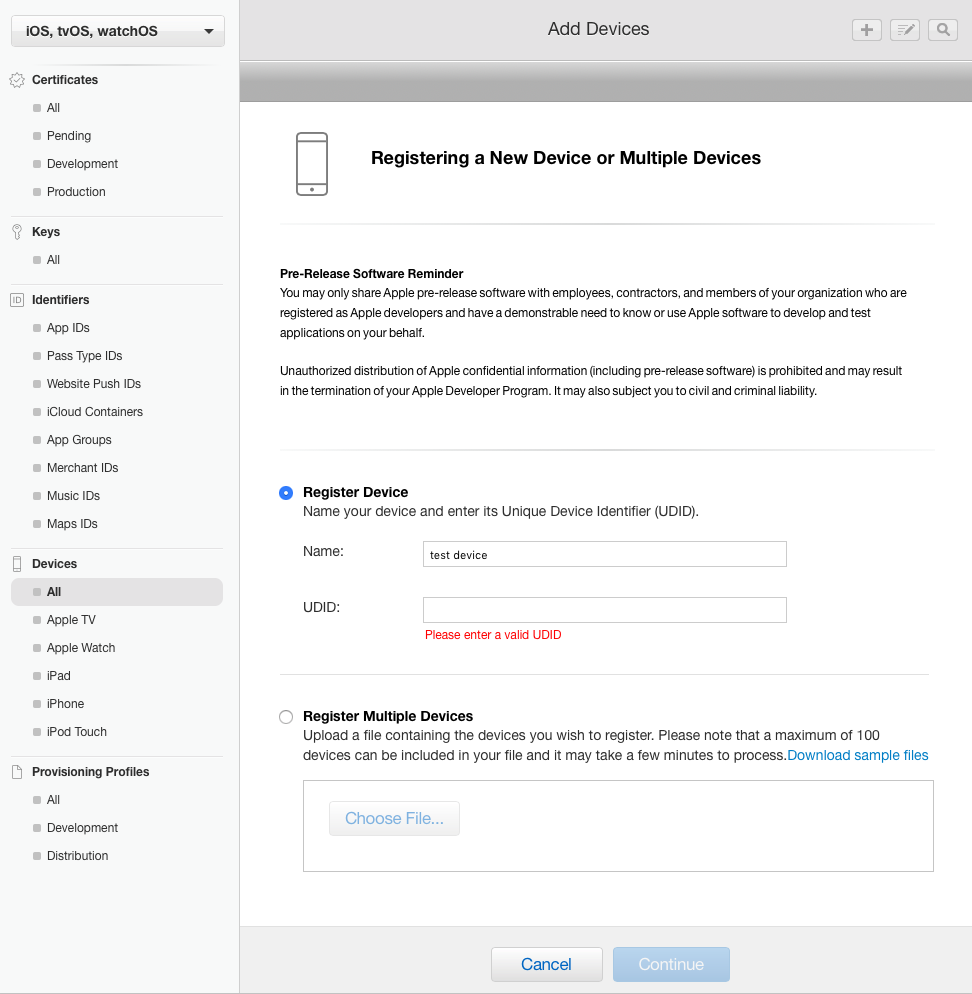
Task: Open App IDs in sidebar
Action: click(68, 328)
